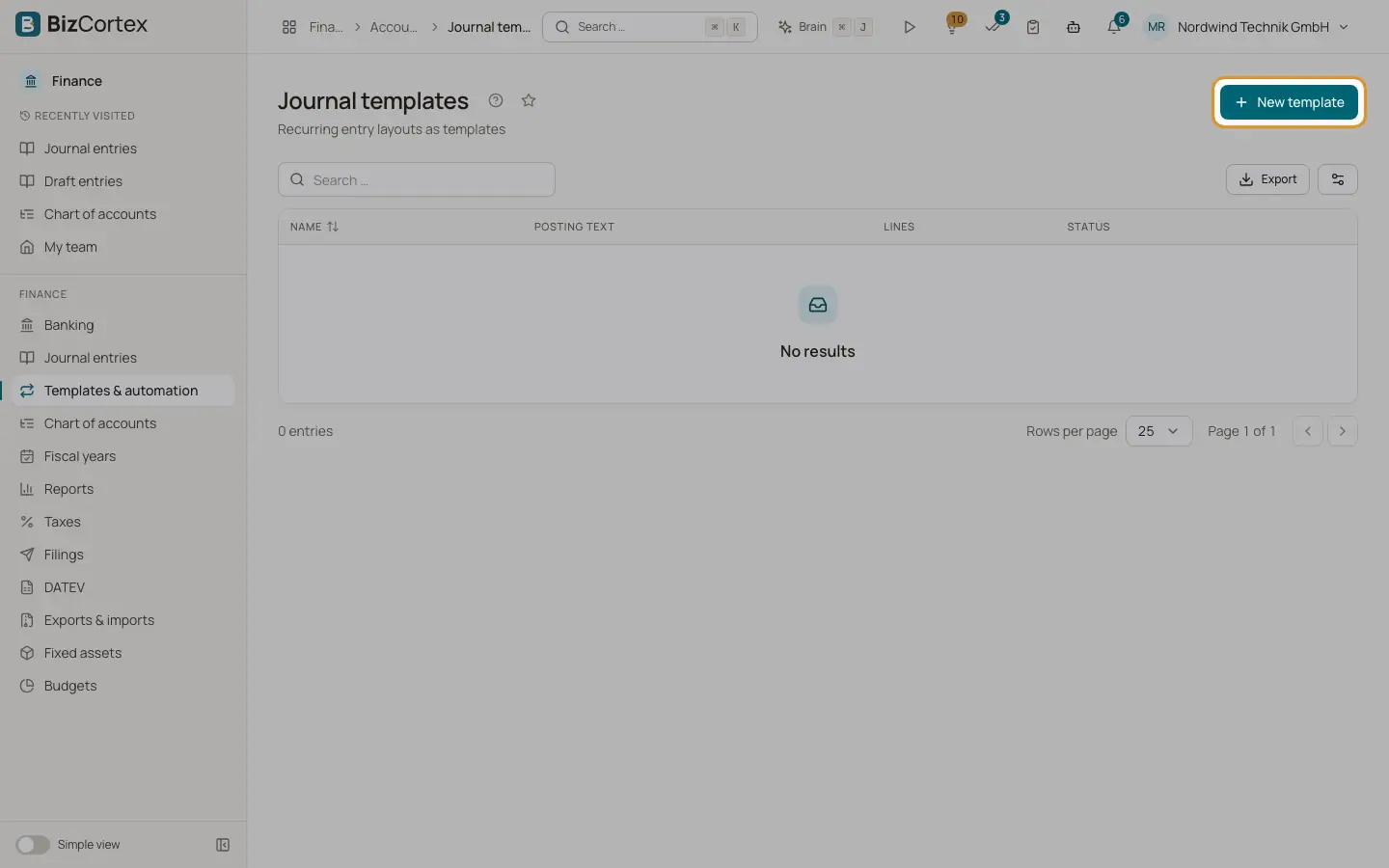Collapse the sidebar panel icon
The height and width of the screenshot is (868, 1389).
tap(223, 845)
